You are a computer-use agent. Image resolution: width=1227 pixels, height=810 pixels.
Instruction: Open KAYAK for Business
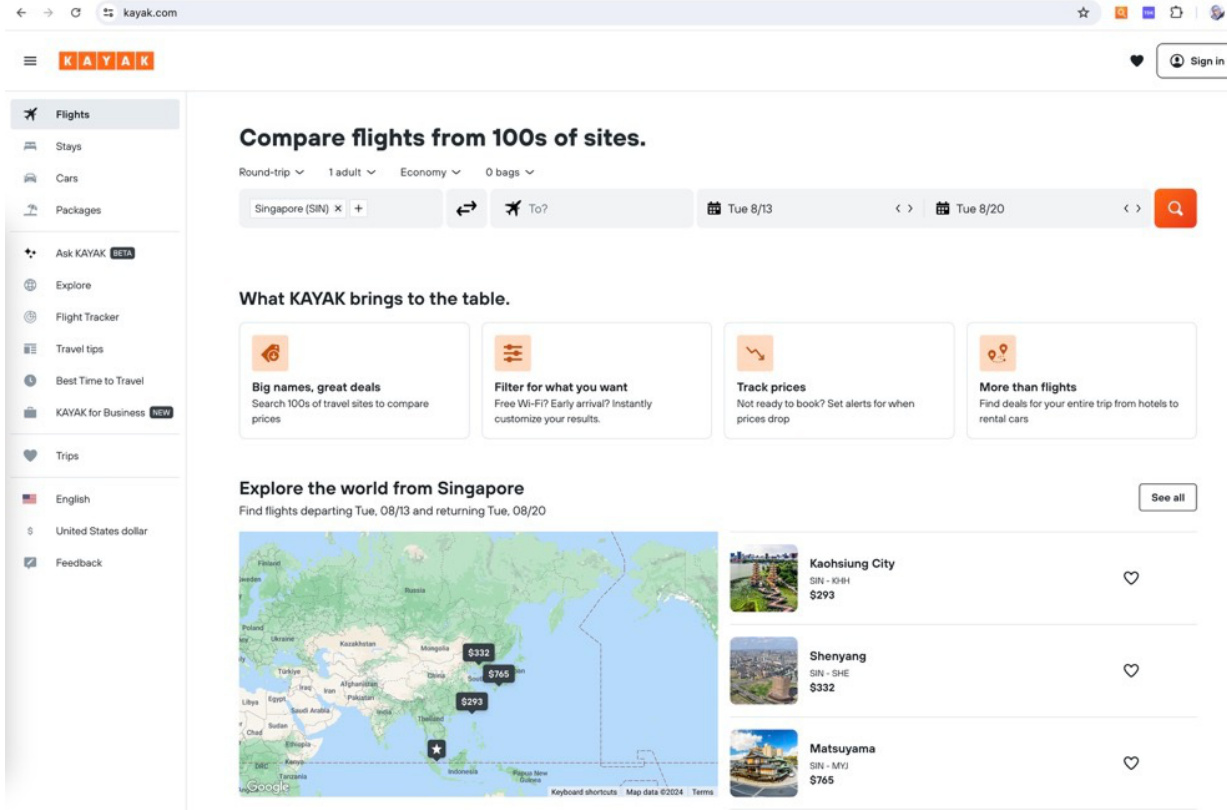[x=95, y=412]
